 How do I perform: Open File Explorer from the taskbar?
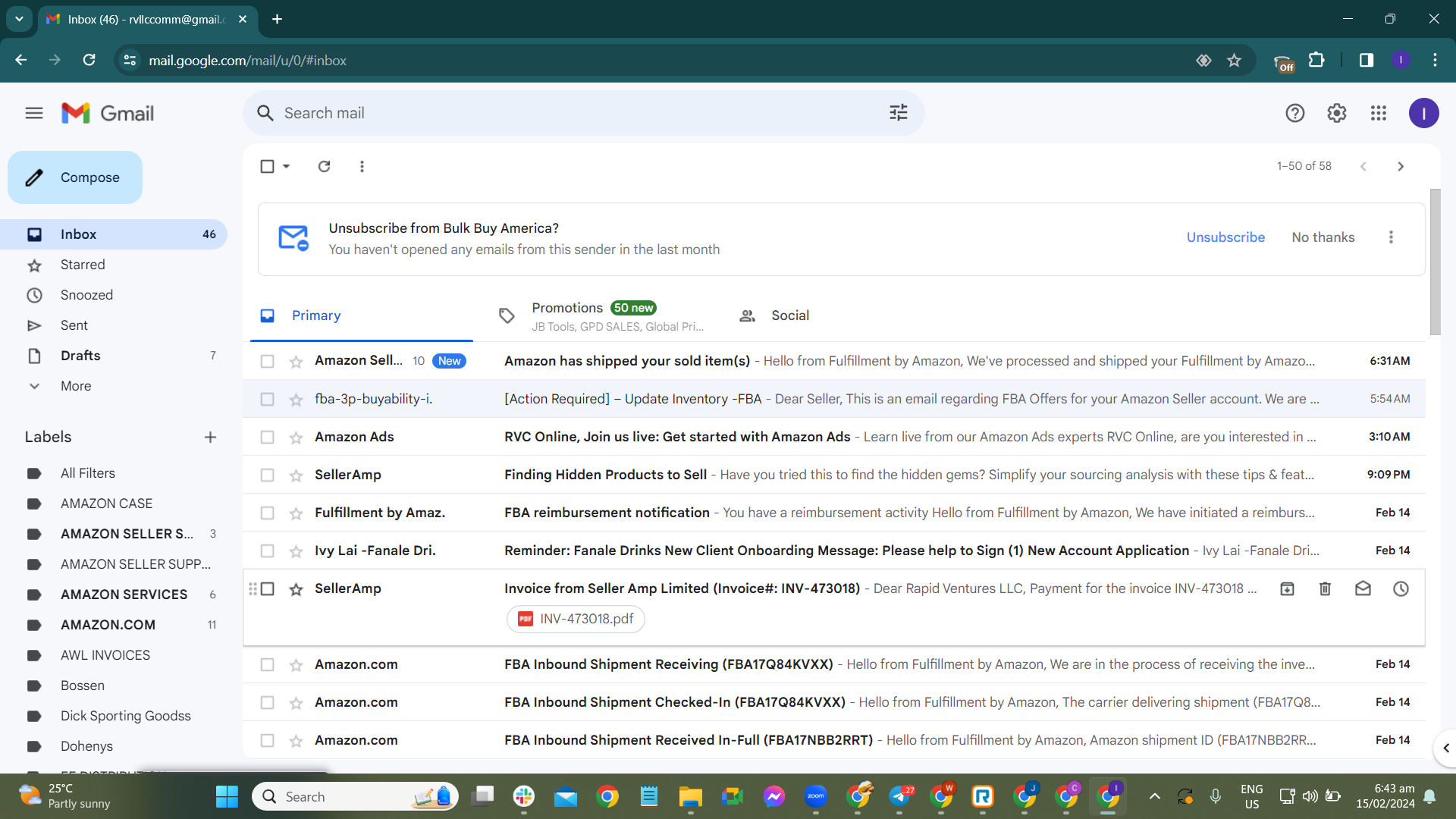(690, 796)
